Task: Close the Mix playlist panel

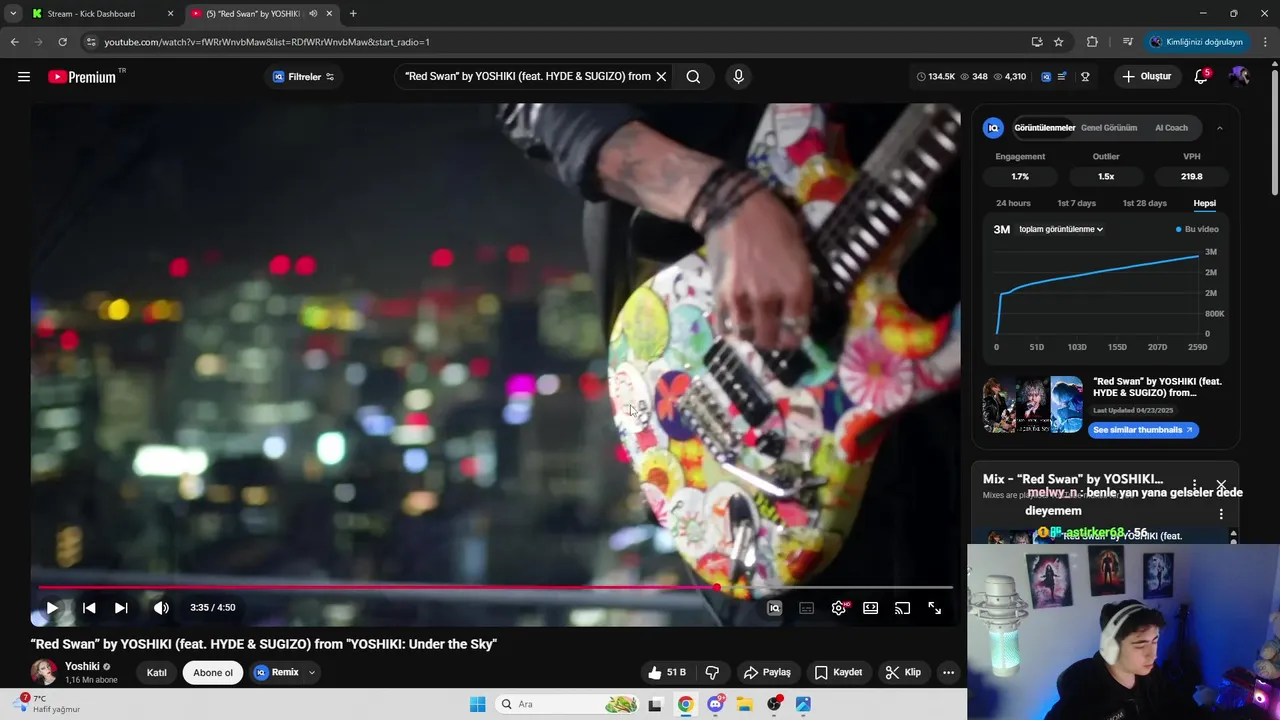Action: (1221, 485)
